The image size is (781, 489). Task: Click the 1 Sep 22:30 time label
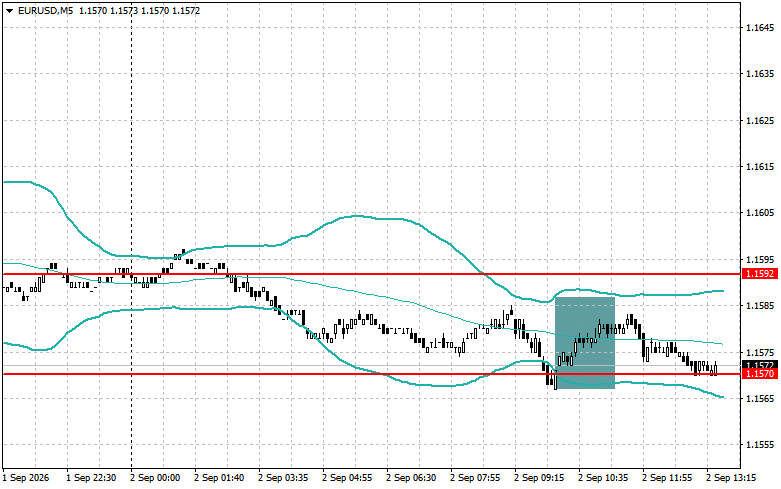click(x=91, y=478)
